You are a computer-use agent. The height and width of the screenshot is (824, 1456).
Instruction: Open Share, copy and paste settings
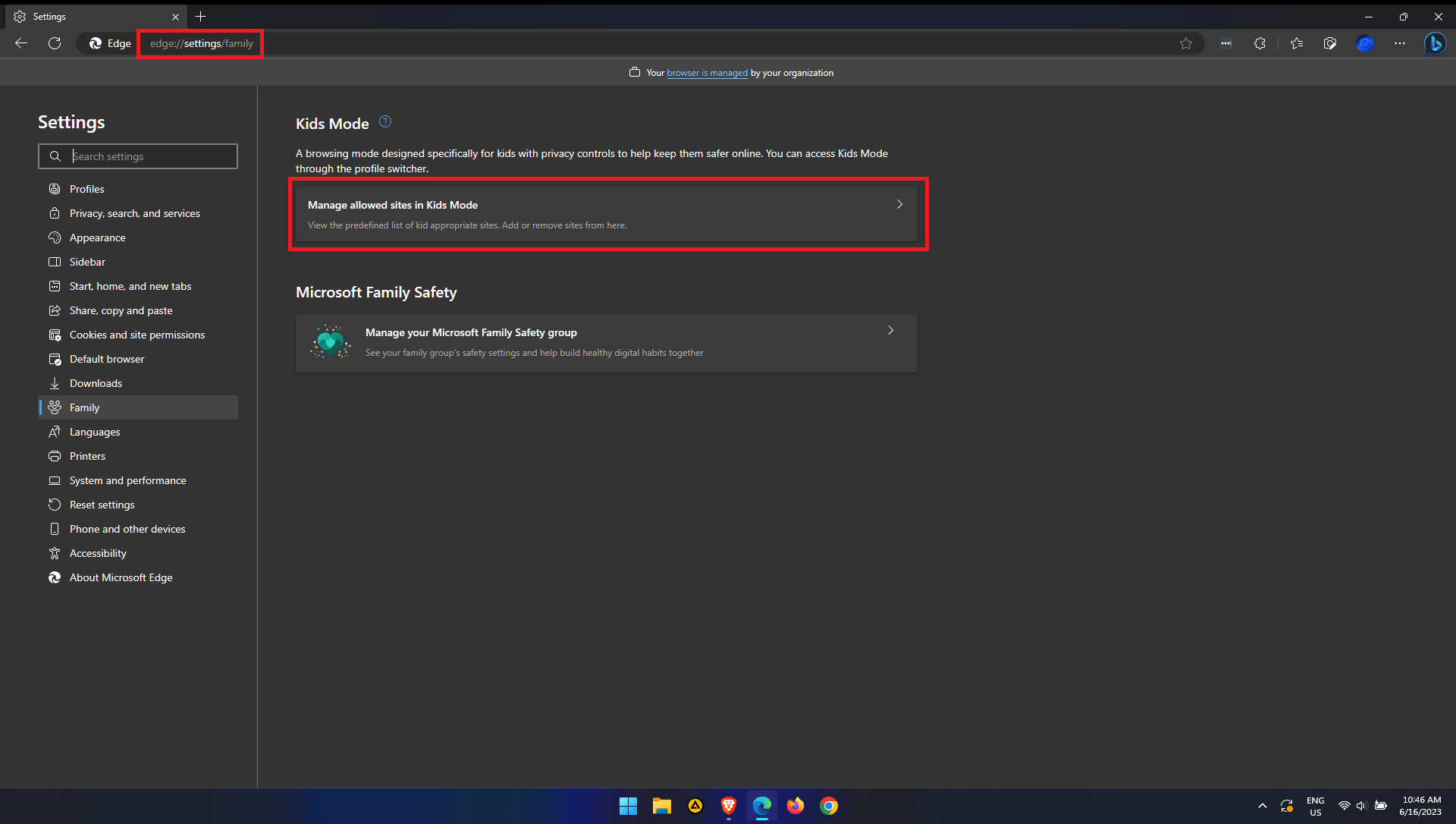(138, 310)
